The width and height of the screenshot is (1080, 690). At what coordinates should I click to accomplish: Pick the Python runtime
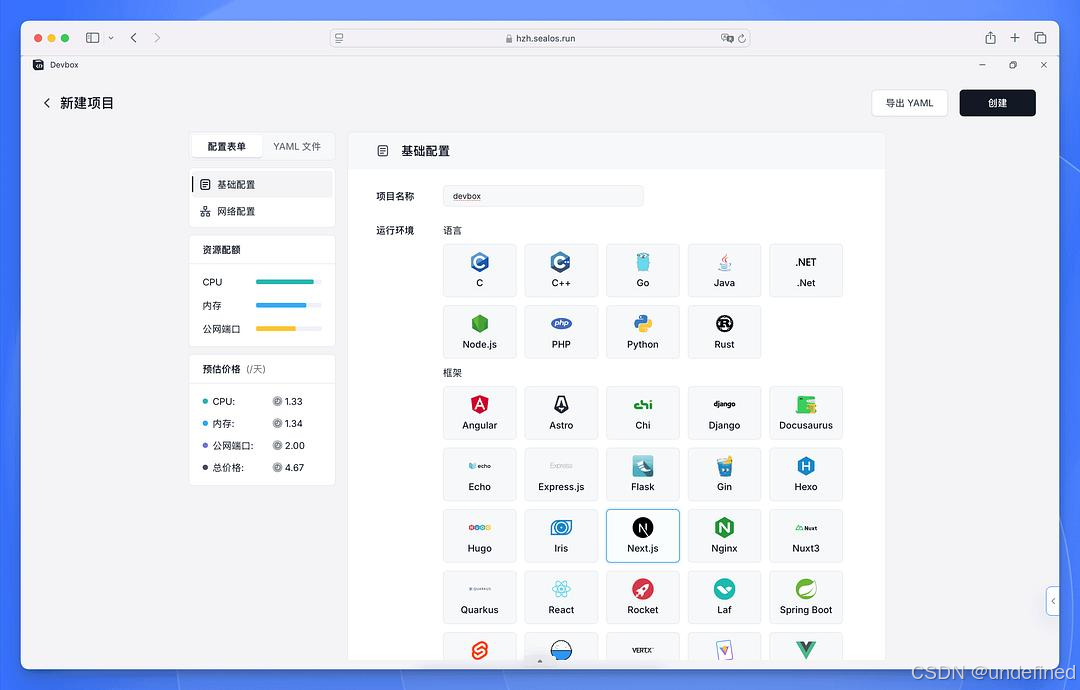pyautogui.click(x=643, y=332)
